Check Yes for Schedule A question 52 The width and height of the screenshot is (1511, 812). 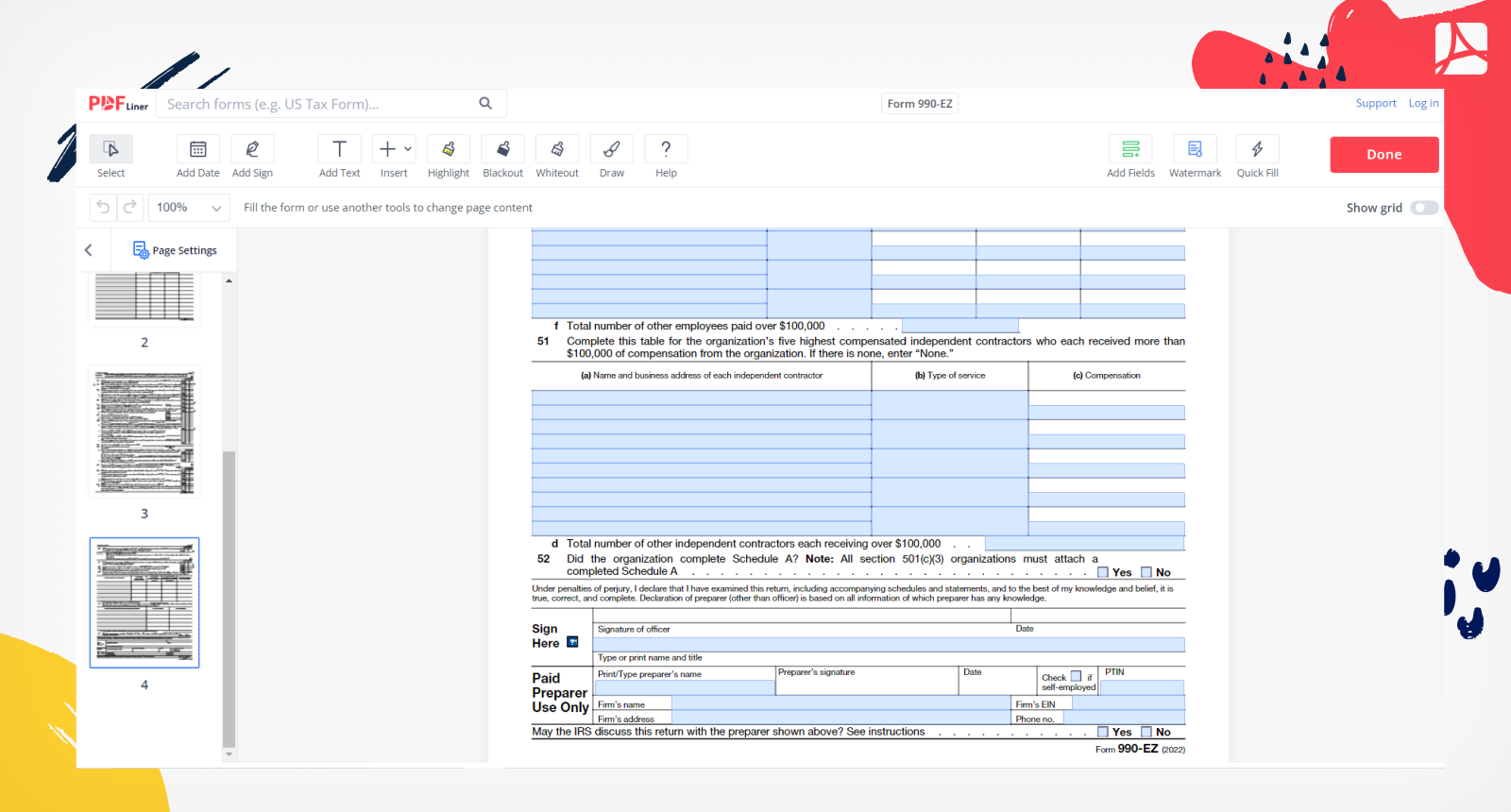point(1102,572)
